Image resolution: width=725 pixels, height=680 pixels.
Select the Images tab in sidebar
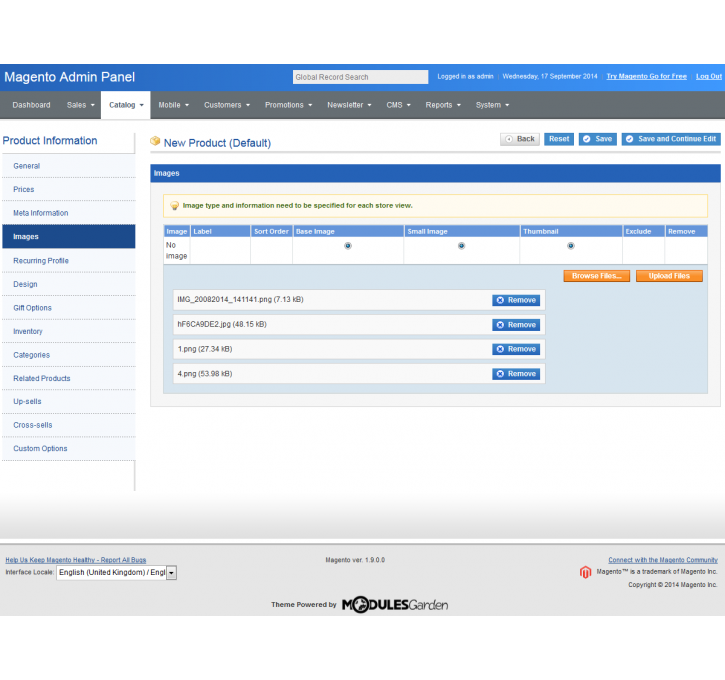[x=69, y=237]
